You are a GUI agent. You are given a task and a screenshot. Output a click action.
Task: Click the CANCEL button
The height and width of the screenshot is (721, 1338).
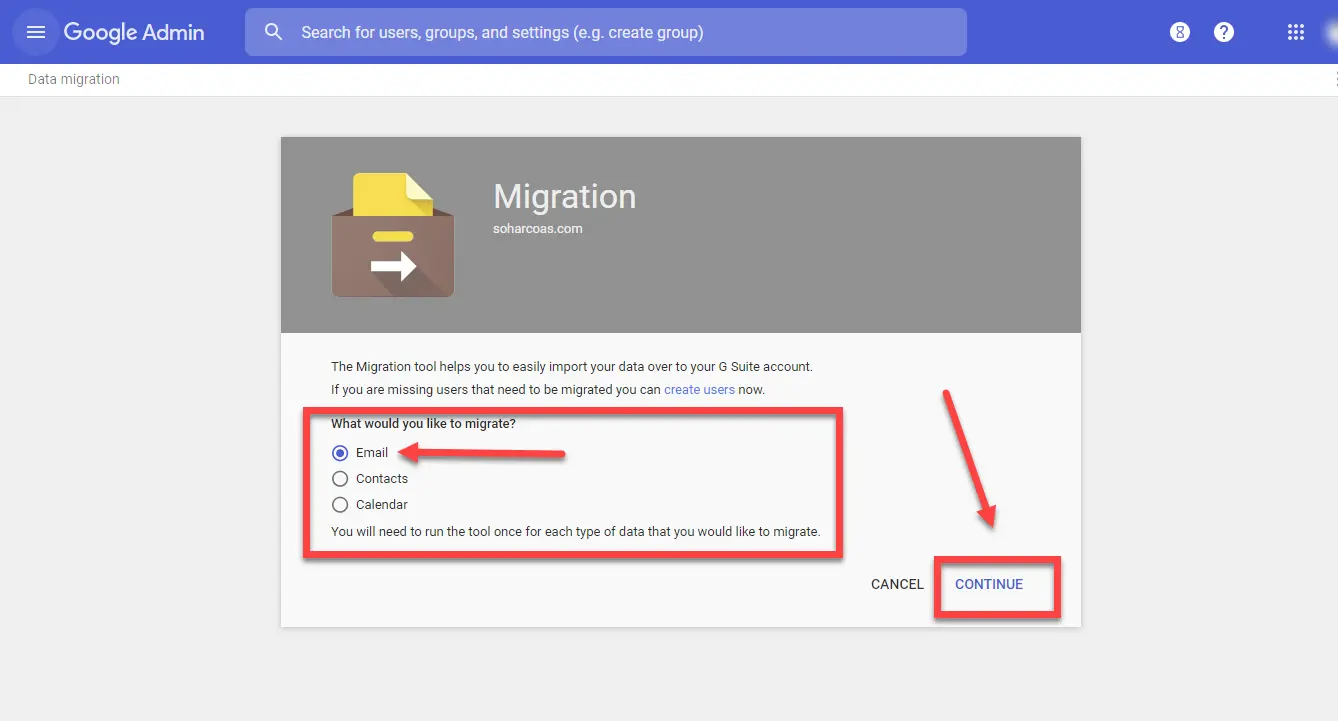pyautogui.click(x=897, y=584)
